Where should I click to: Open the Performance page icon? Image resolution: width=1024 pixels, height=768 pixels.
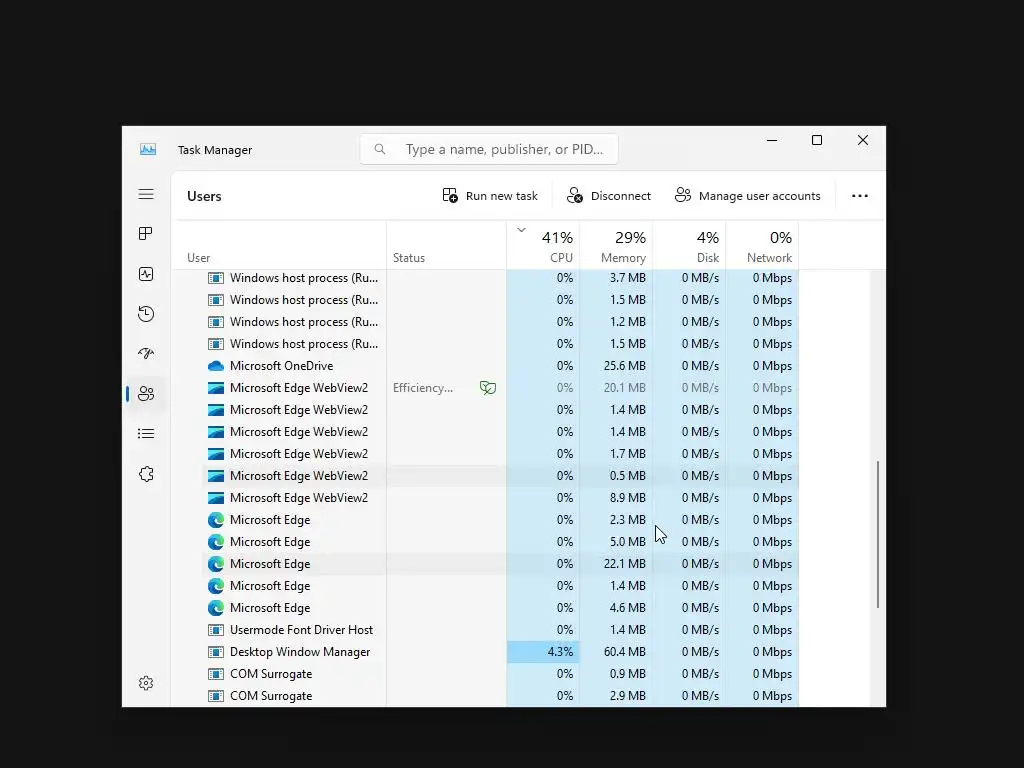point(146,274)
